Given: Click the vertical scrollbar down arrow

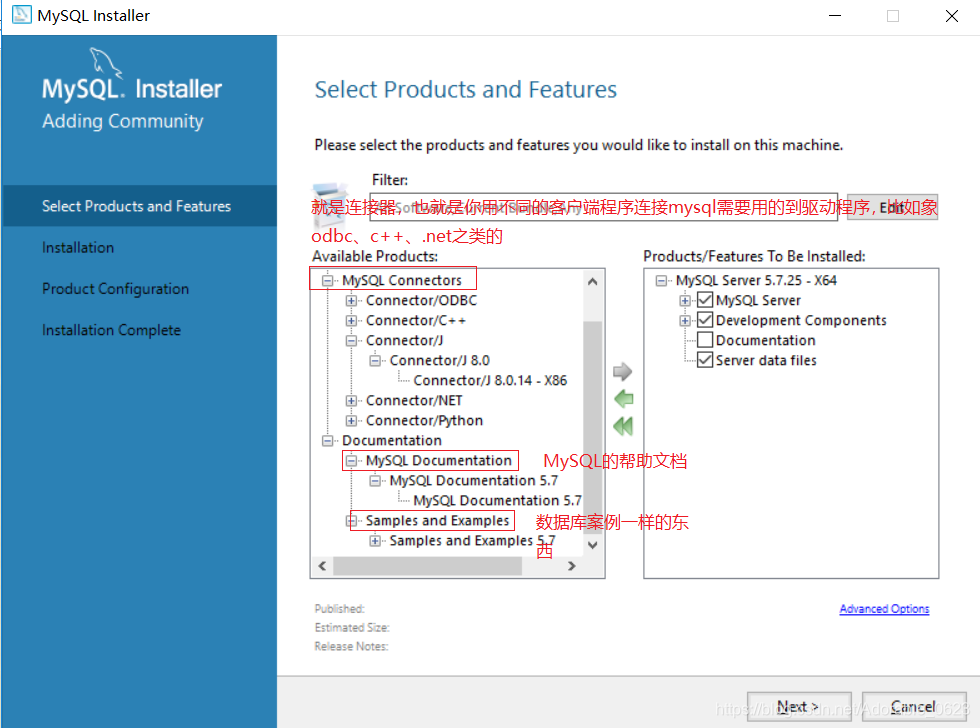Looking at the screenshot, I should (x=592, y=545).
